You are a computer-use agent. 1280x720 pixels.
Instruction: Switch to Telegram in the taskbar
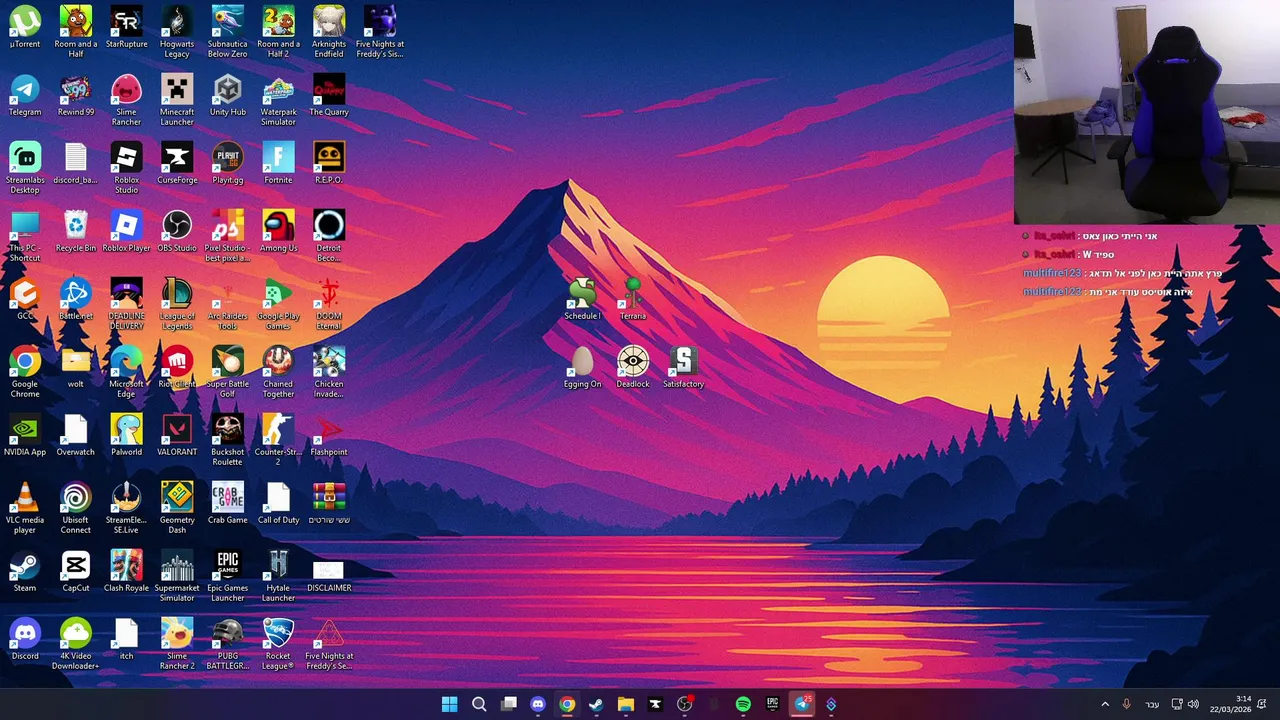(x=802, y=704)
